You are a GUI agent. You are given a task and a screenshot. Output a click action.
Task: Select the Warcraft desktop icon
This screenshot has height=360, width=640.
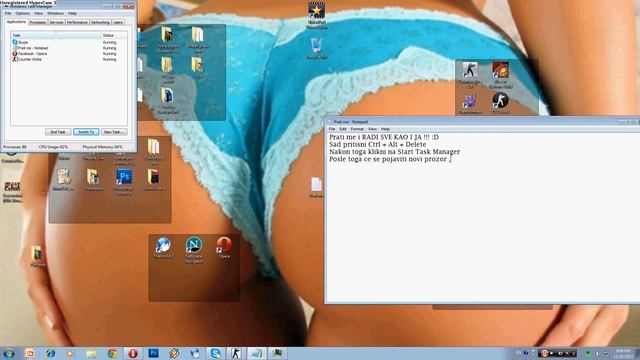[x=500, y=70]
